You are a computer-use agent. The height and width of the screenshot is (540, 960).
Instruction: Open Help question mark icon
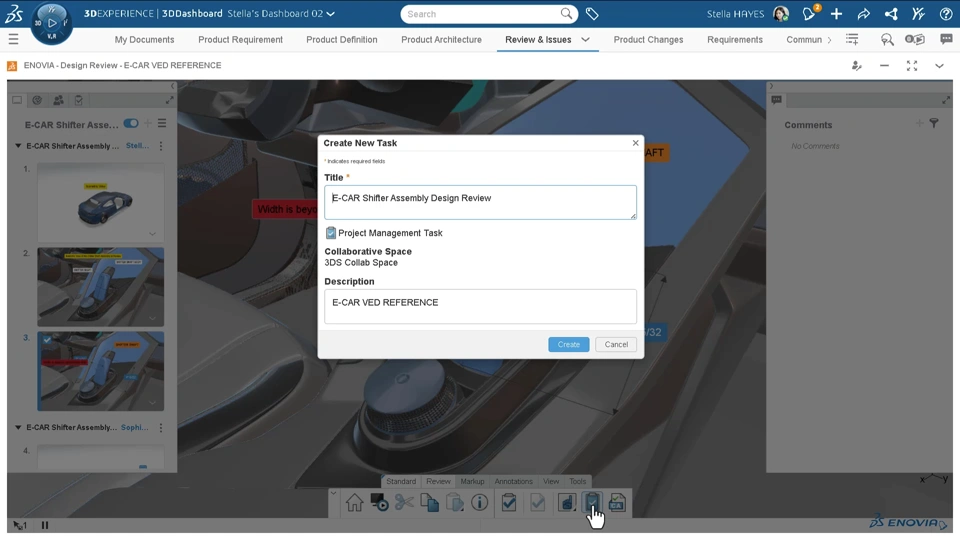(x=945, y=13)
